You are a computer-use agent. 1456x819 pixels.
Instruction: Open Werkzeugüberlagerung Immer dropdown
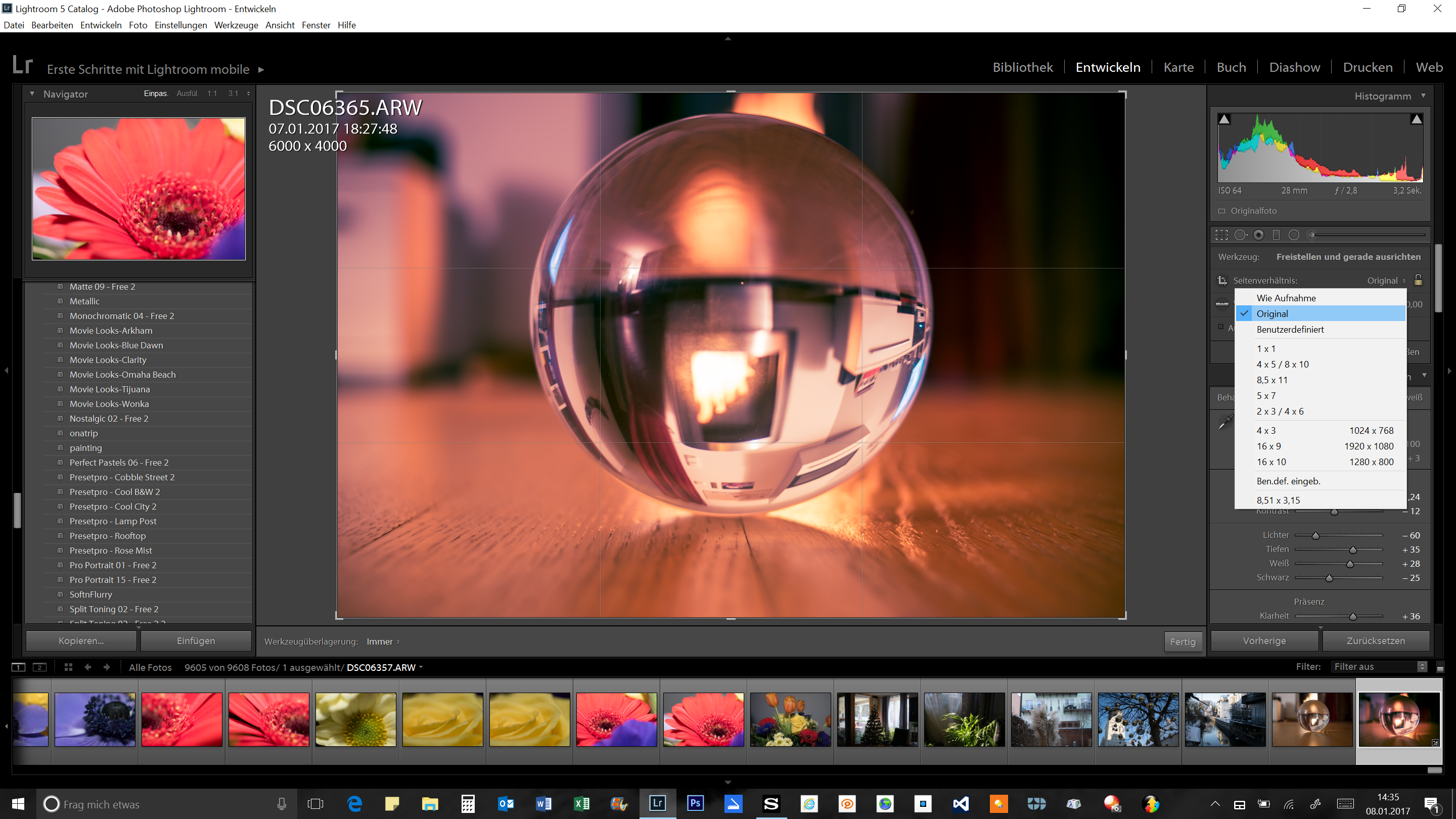pyautogui.click(x=383, y=642)
